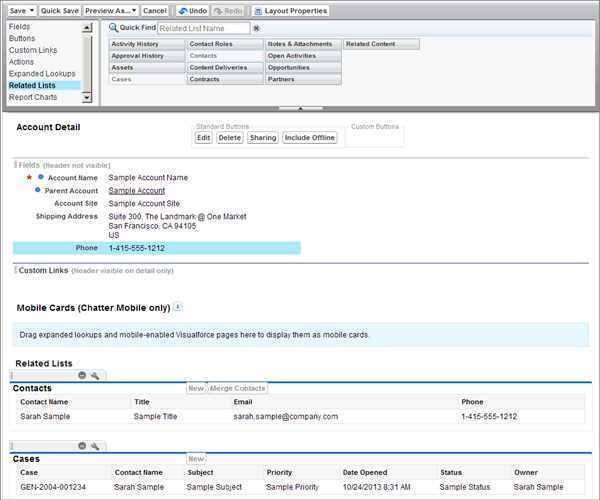Image resolution: width=600 pixels, height=500 pixels.
Task: Remove the Cases related list via minus icon
Action: coord(82,446)
